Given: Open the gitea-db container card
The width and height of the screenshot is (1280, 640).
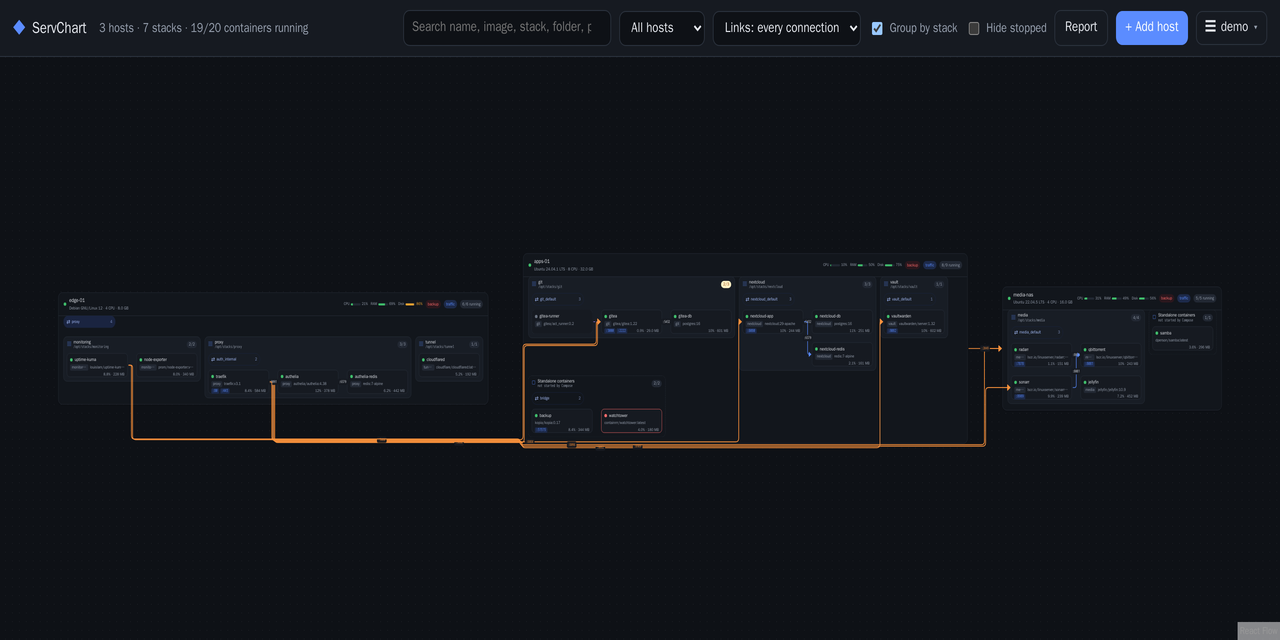Looking at the screenshot, I should (701, 322).
